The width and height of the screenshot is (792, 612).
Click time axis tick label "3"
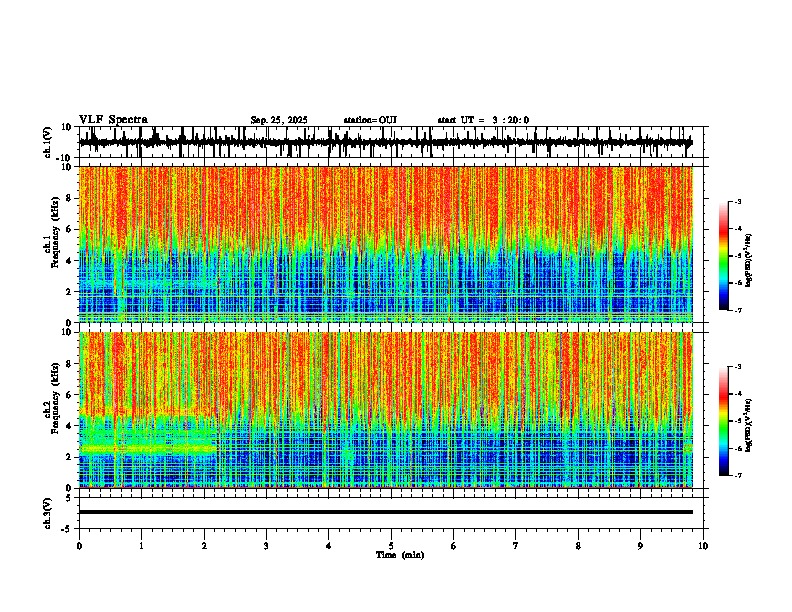(x=266, y=546)
